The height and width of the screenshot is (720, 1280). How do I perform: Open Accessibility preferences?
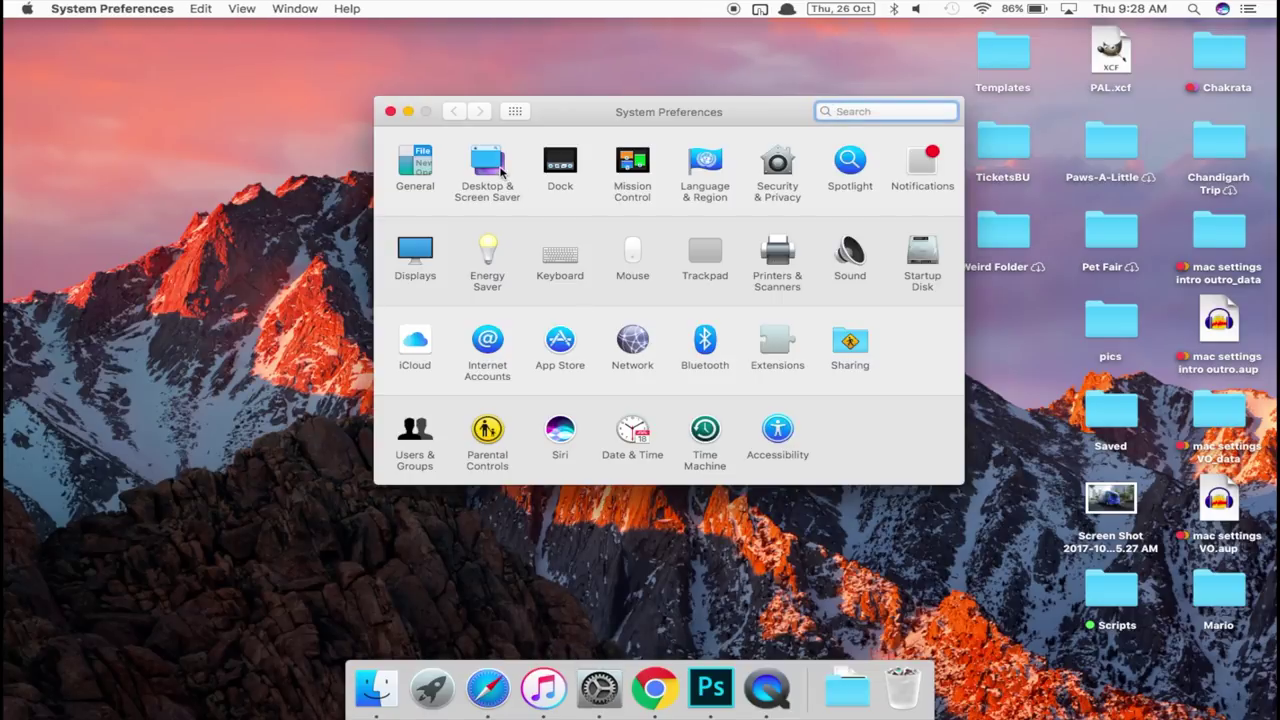(777, 437)
